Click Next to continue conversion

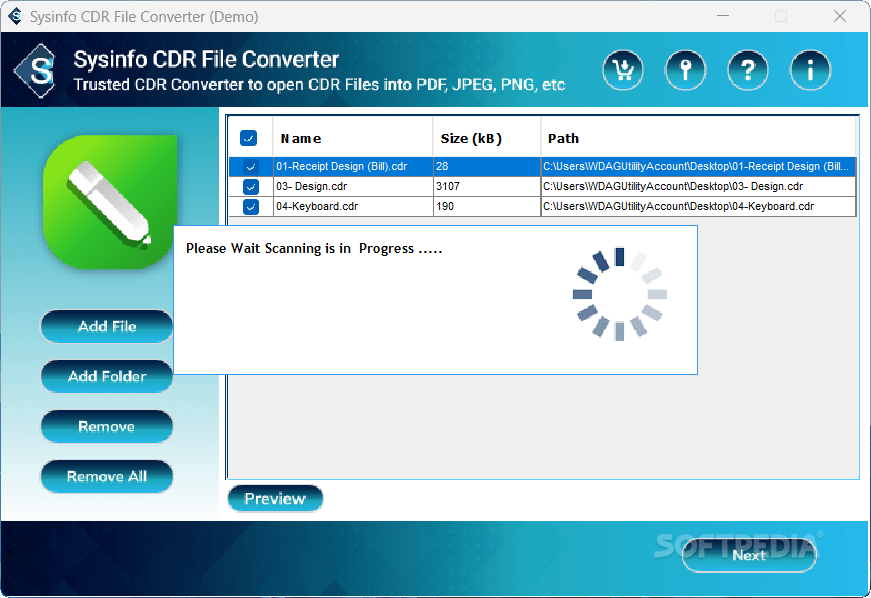pyautogui.click(x=749, y=555)
